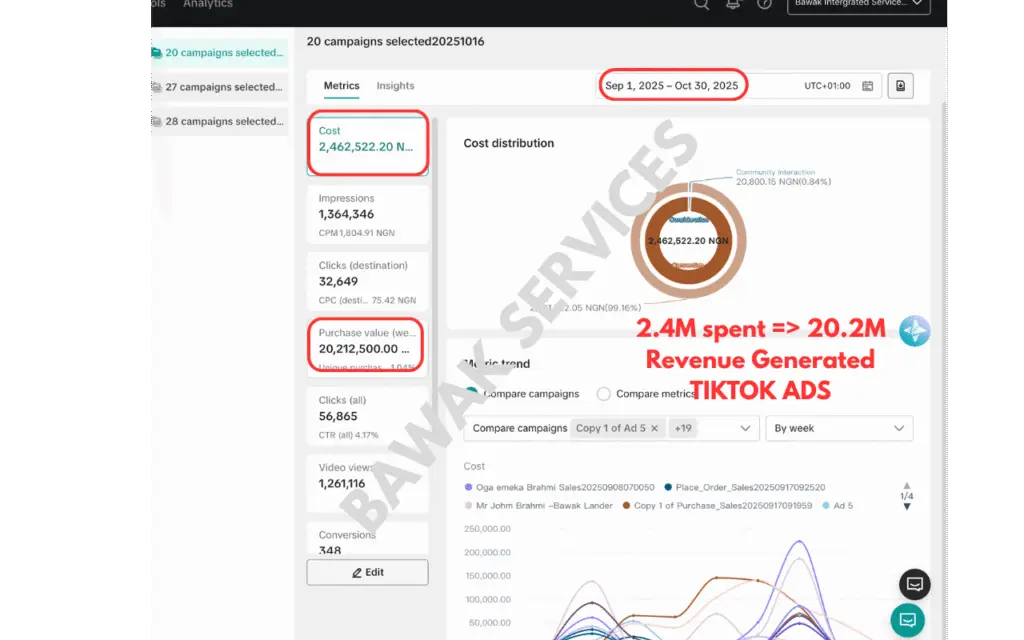The height and width of the screenshot is (640, 1024).
Task: Expand the Compare campaigns selector dropdown
Action: pos(744,428)
